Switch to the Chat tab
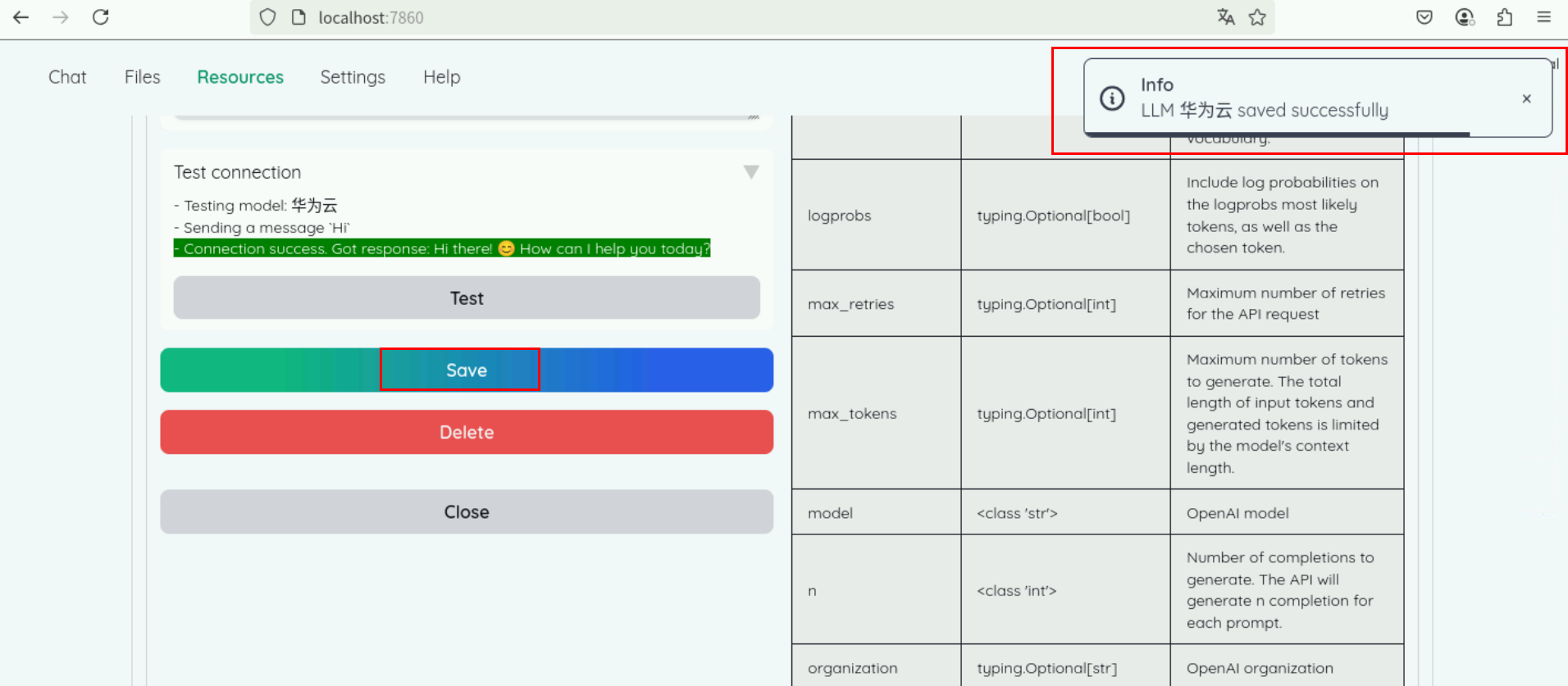Viewport: 1568px width, 686px height. 67,77
